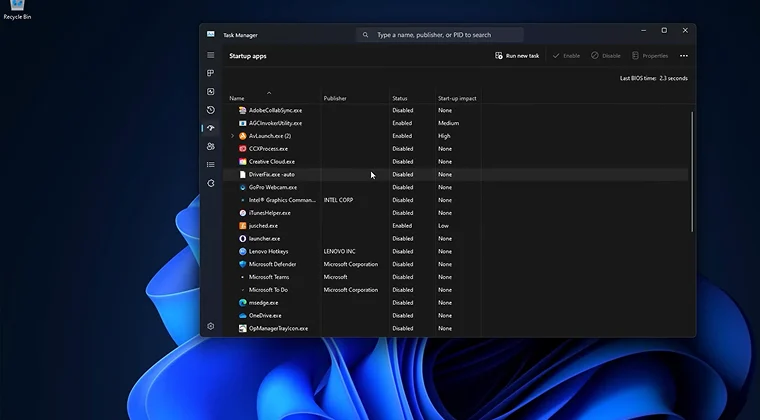Open the Task Manager navigation hamburger menu
Viewport: 760px width, 420px height.
pyautogui.click(x=210, y=55)
